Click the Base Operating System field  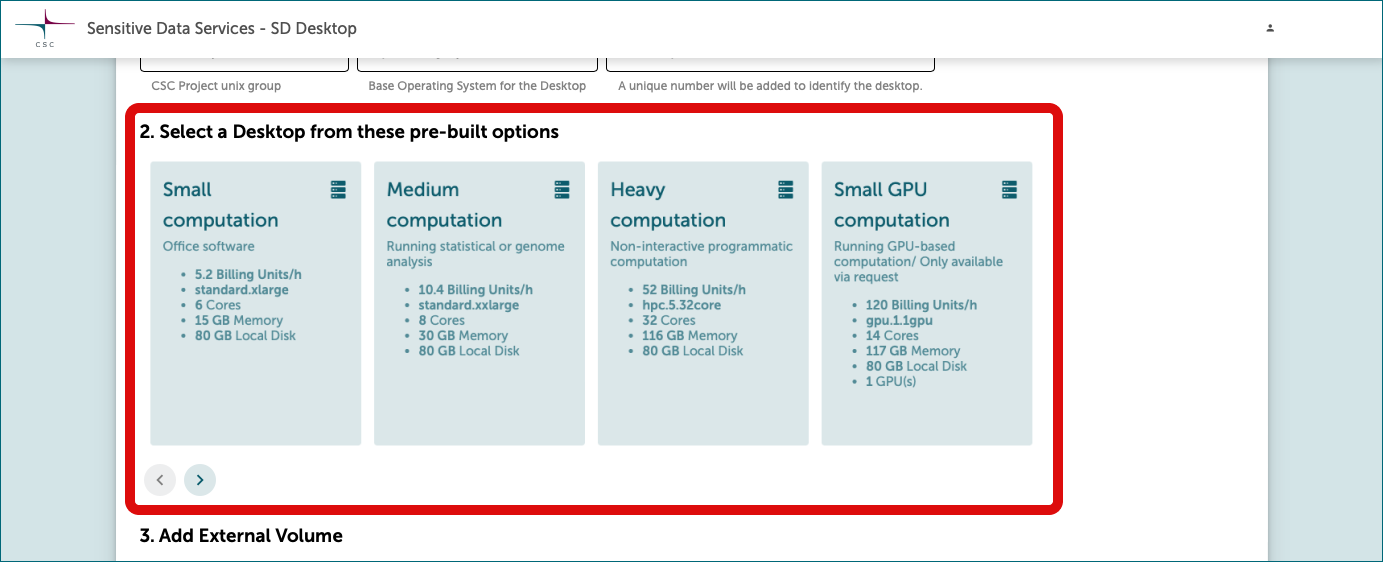478,64
